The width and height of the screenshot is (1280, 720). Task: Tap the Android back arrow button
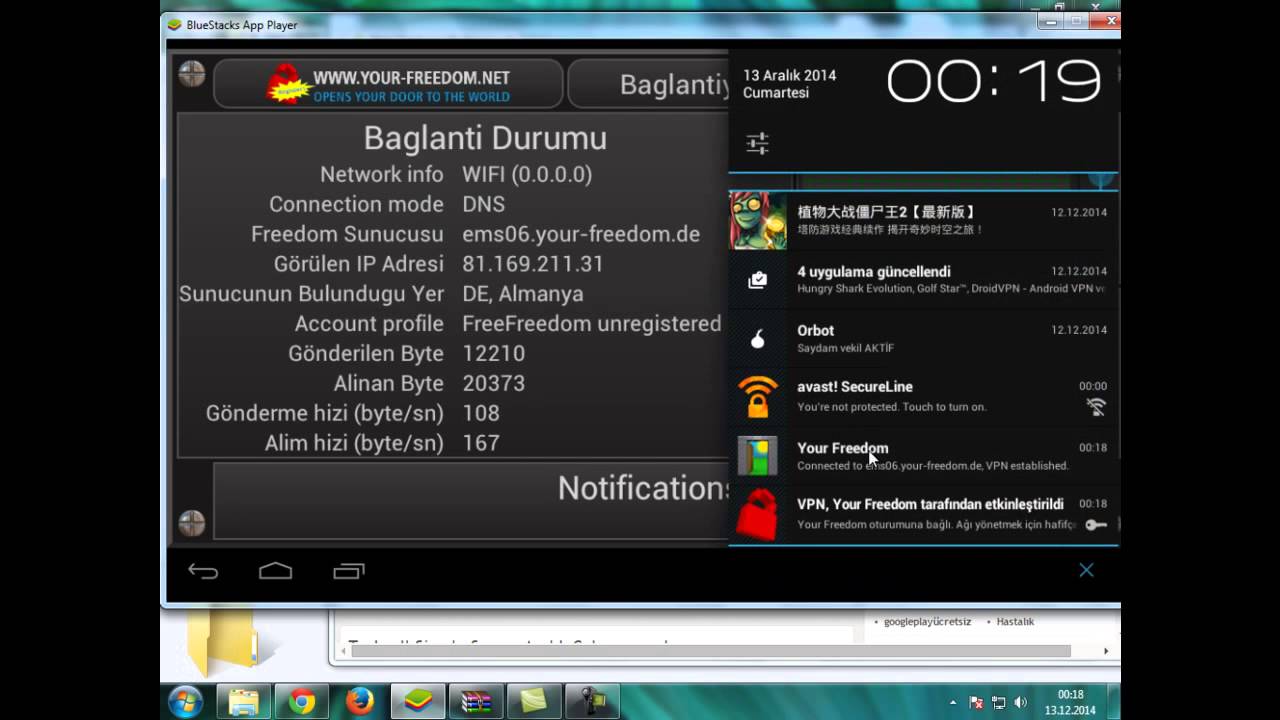point(203,571)
